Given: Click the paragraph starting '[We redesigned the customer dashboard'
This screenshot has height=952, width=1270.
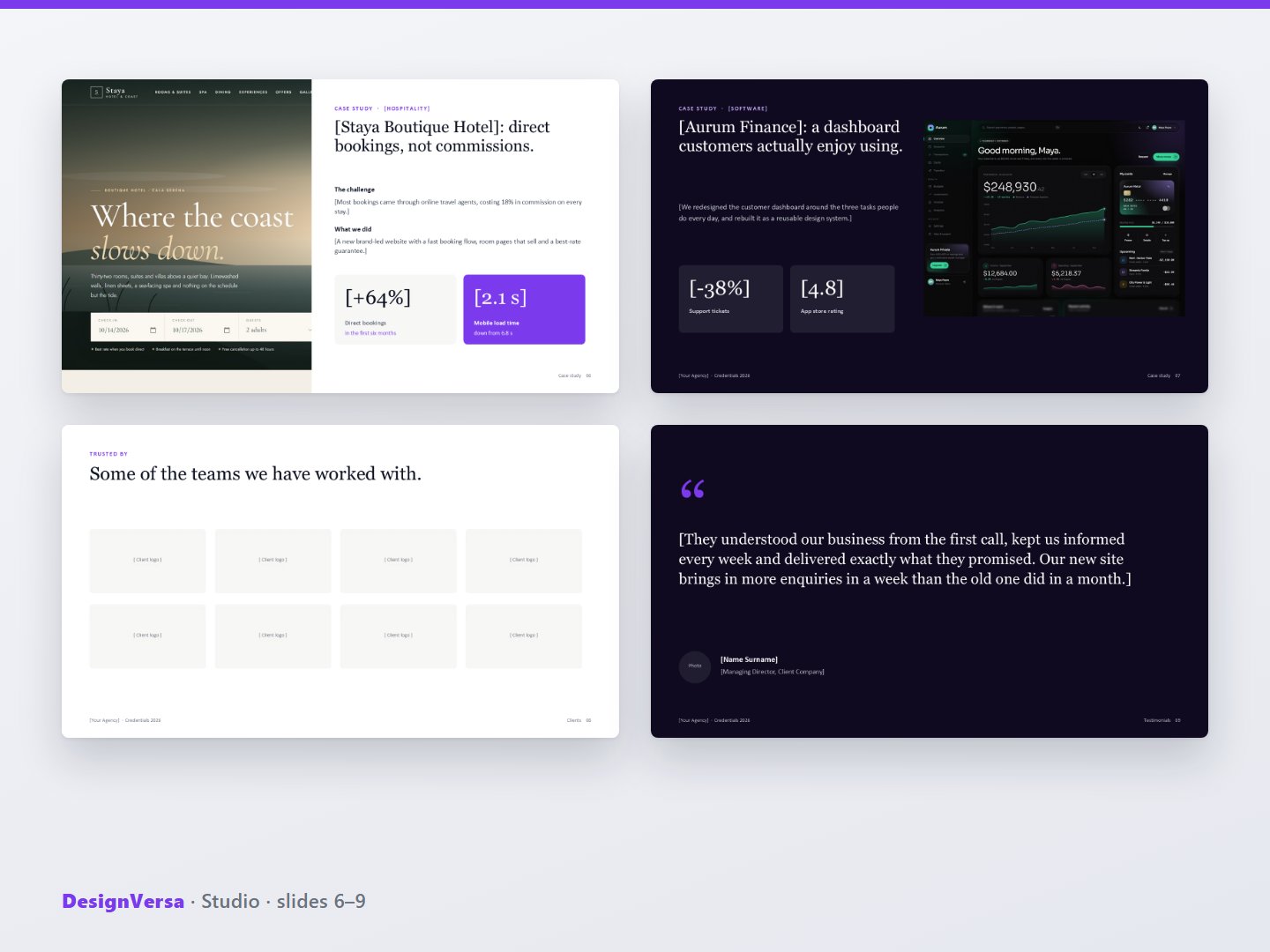Looking at the screenshot, I should point(788,212).
